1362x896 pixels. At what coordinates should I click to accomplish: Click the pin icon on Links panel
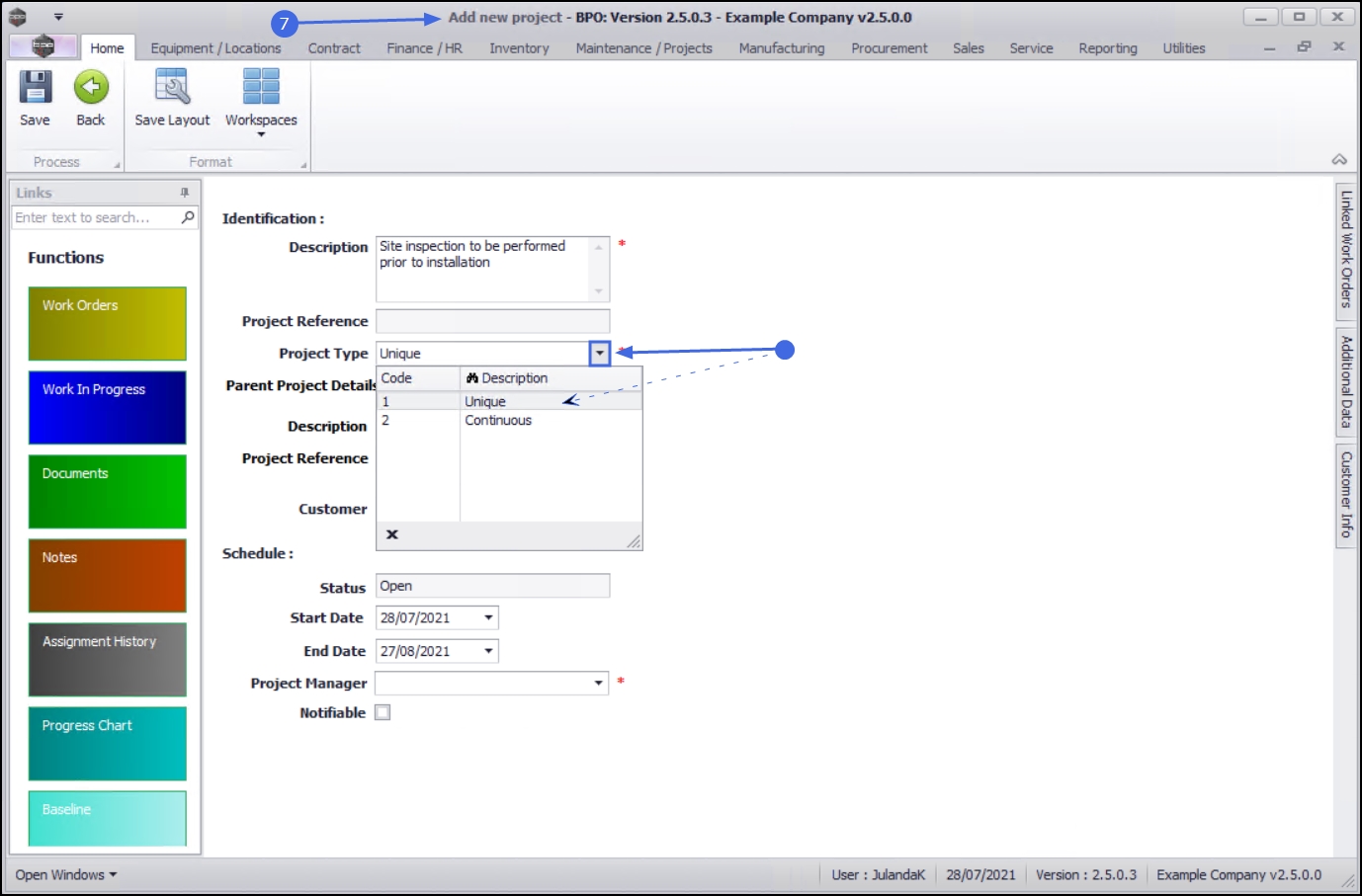click(x=185, y=193)
